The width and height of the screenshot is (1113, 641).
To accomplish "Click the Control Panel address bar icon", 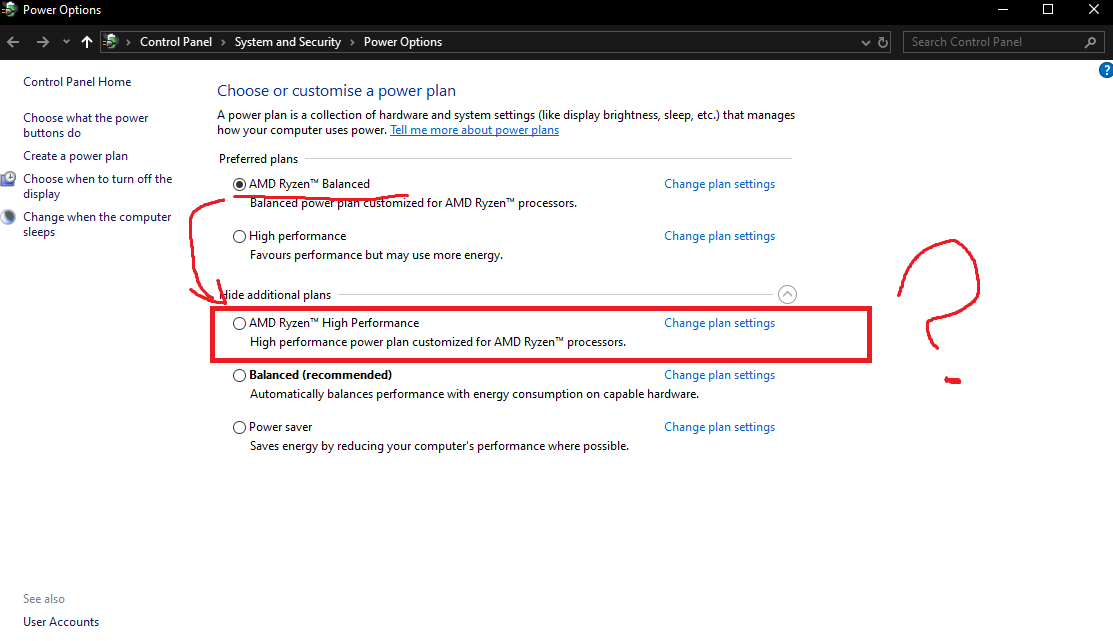I will (x=110, y=42).
